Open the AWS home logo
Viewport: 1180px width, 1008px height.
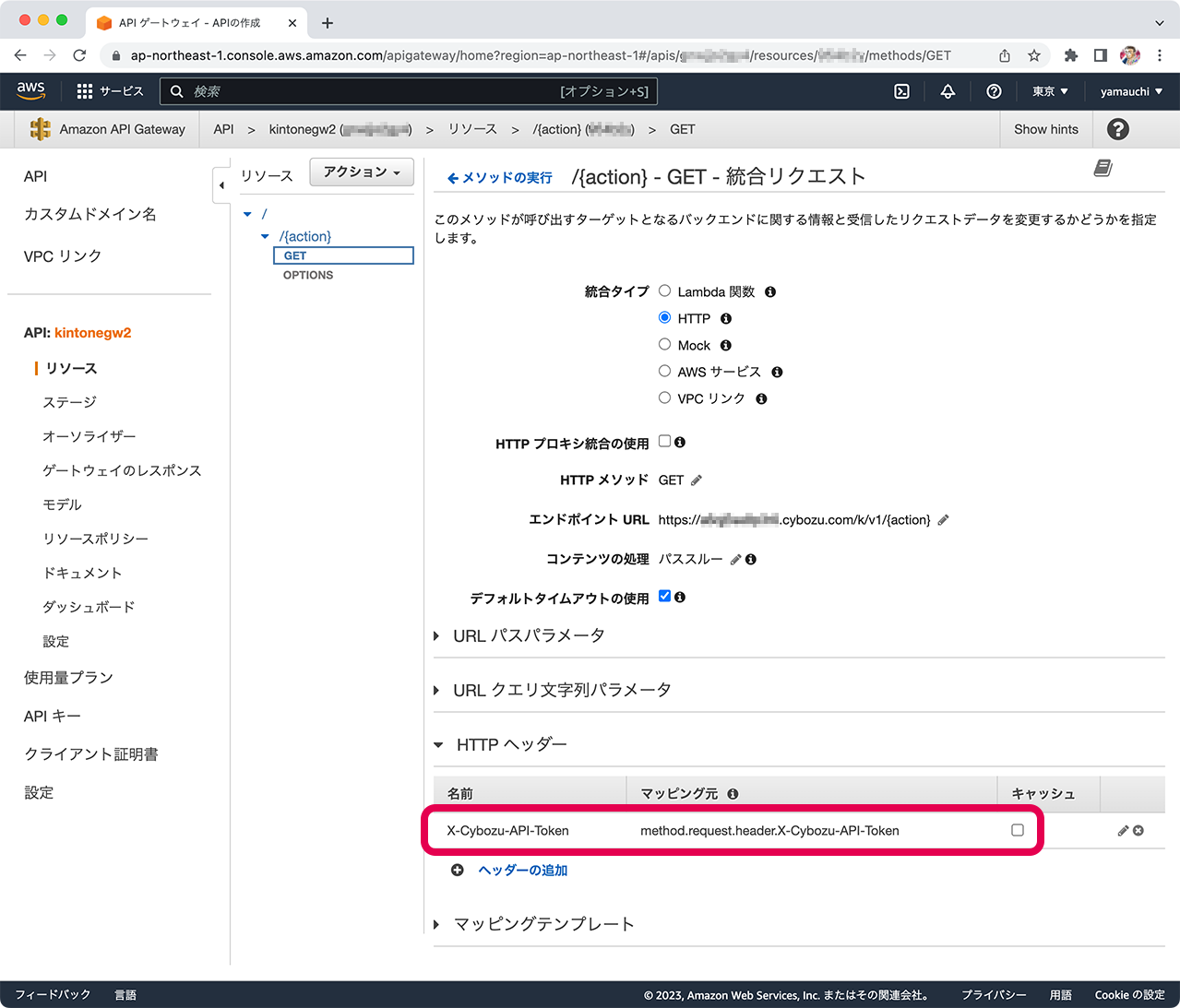30,90
